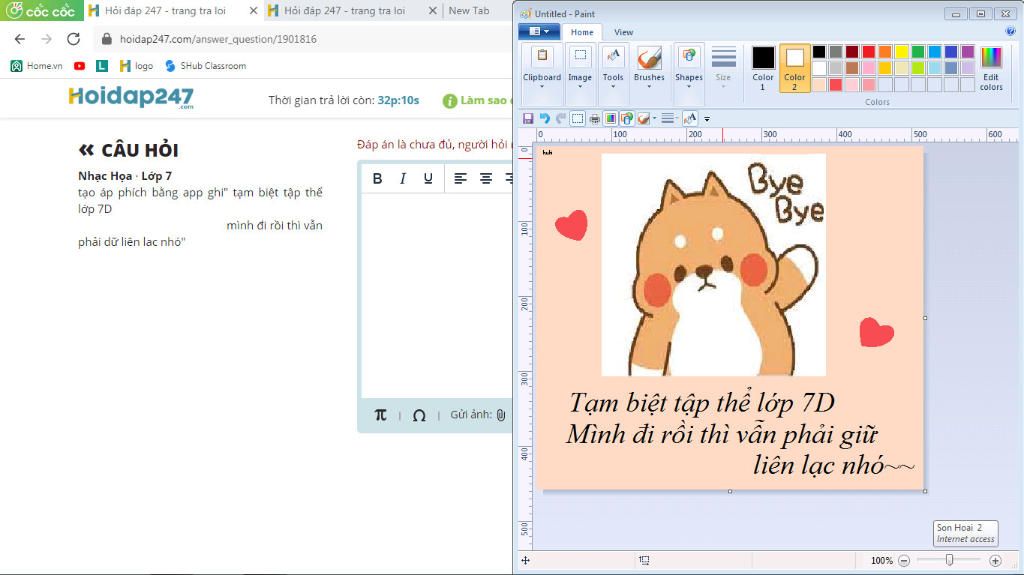Go back via CÂU HỎI chevrons
Image resolution: width=1024 pixels, height=575 pixels.
86,150
